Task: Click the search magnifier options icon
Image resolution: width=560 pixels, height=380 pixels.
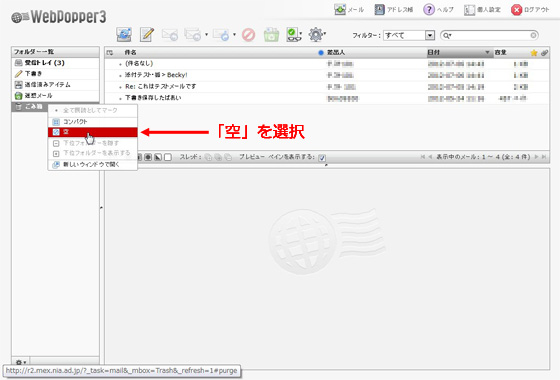Action: click(447, 35)
